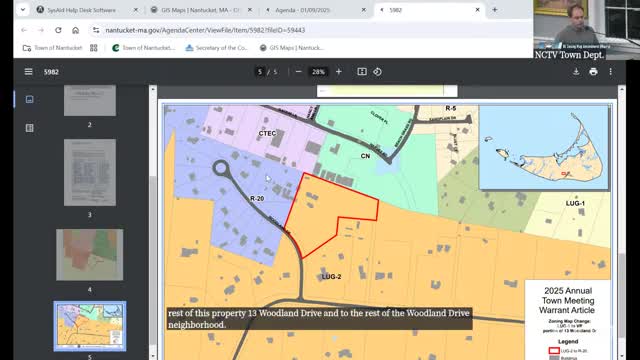Image resolution: width=640 pixels, height=360 pixels.
Task: Toggle the PDF sidebar hamburger menu
Action: (x=28, y=72)
